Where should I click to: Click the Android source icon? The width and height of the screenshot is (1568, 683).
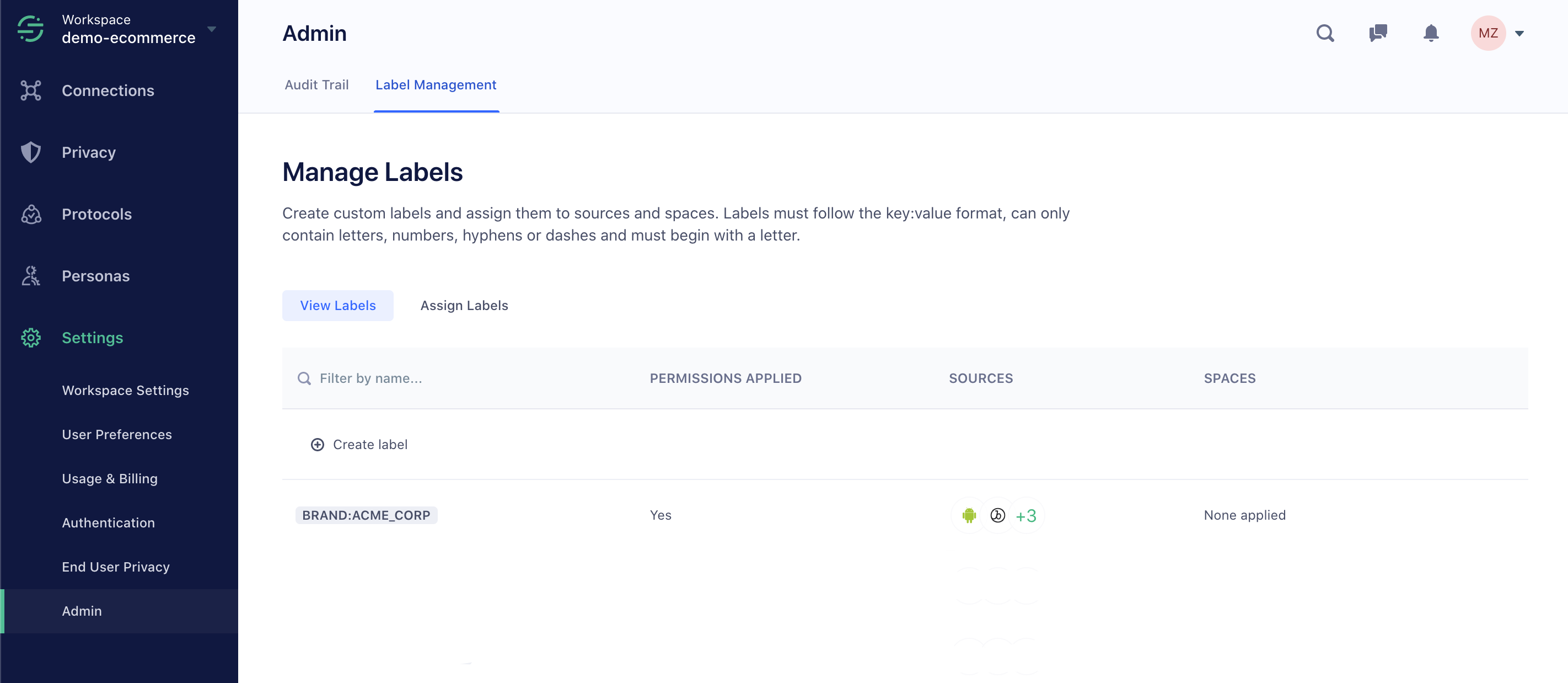point(969,515)
